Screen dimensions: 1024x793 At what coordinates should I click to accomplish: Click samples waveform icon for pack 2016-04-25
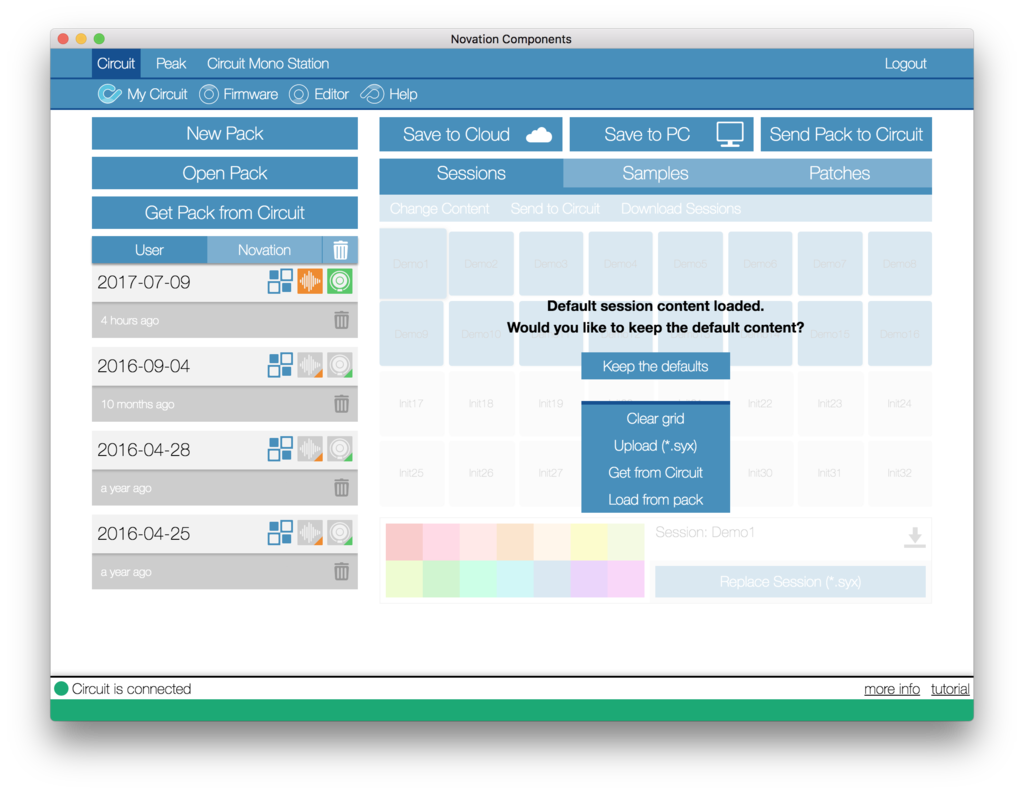(310, 533)
